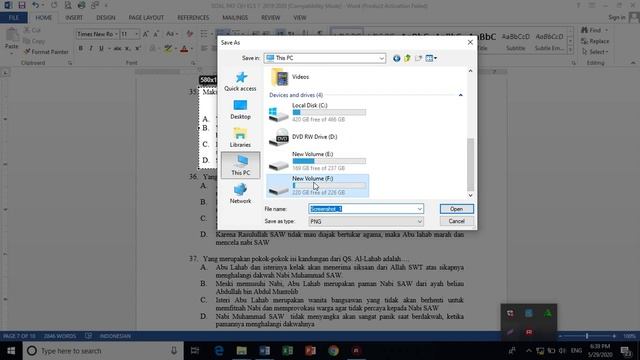The height and width of the screenshot is (360, 640).
Task: Click the File name input field
Action: tap(362, 209)
